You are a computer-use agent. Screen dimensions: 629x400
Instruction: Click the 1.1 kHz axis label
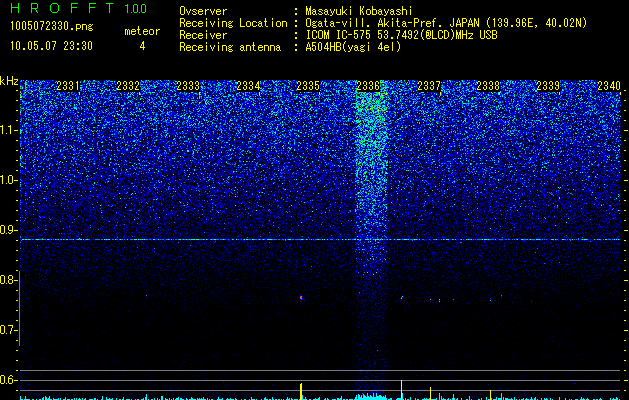pyautogui.click(x=9, y=130)
